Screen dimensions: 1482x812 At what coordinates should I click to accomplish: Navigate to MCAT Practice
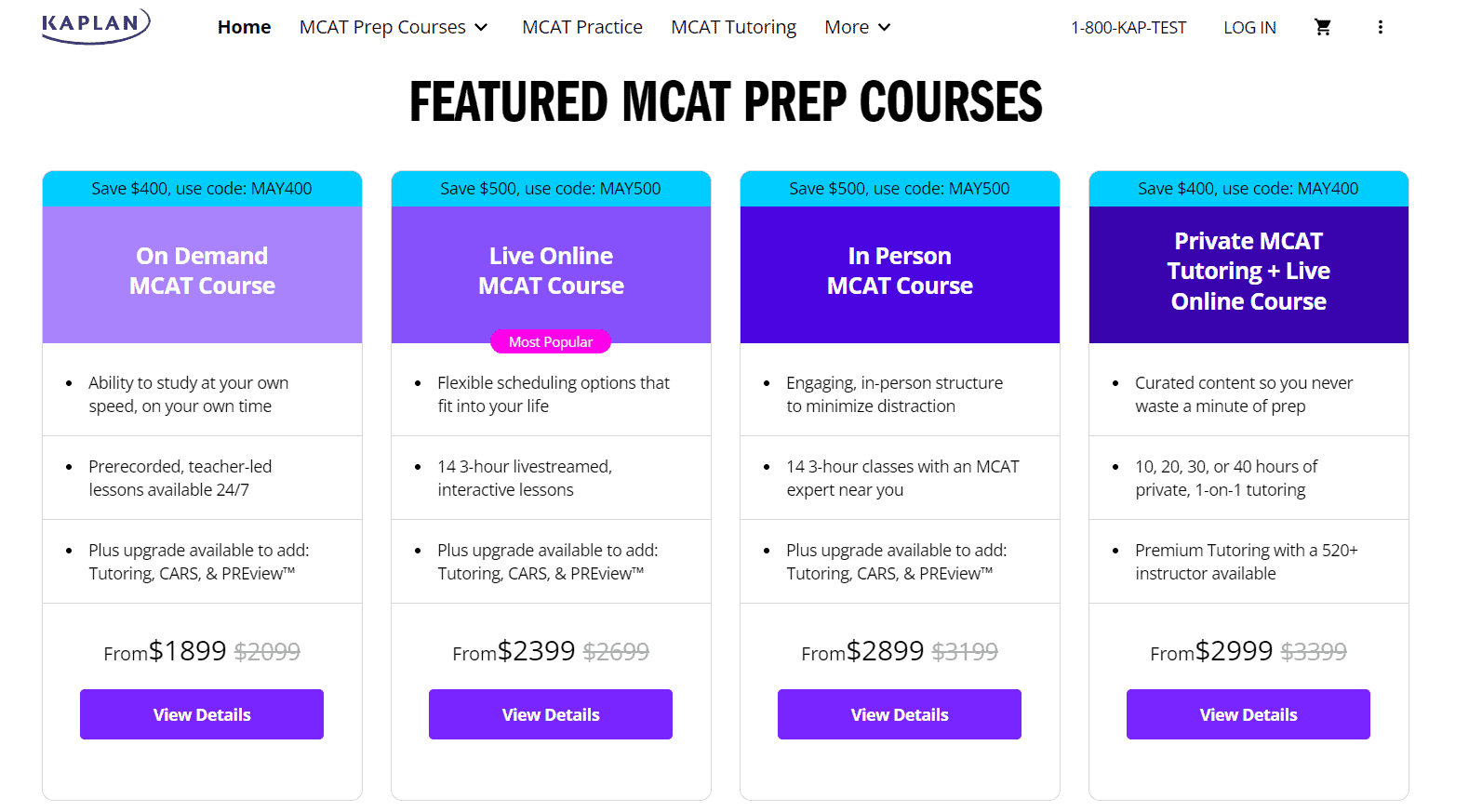(x=582, y=27)
